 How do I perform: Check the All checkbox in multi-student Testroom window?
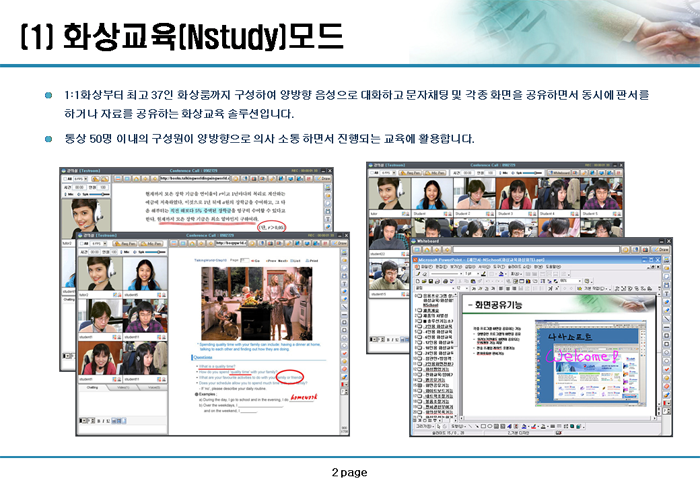click(x=372, y=173)
